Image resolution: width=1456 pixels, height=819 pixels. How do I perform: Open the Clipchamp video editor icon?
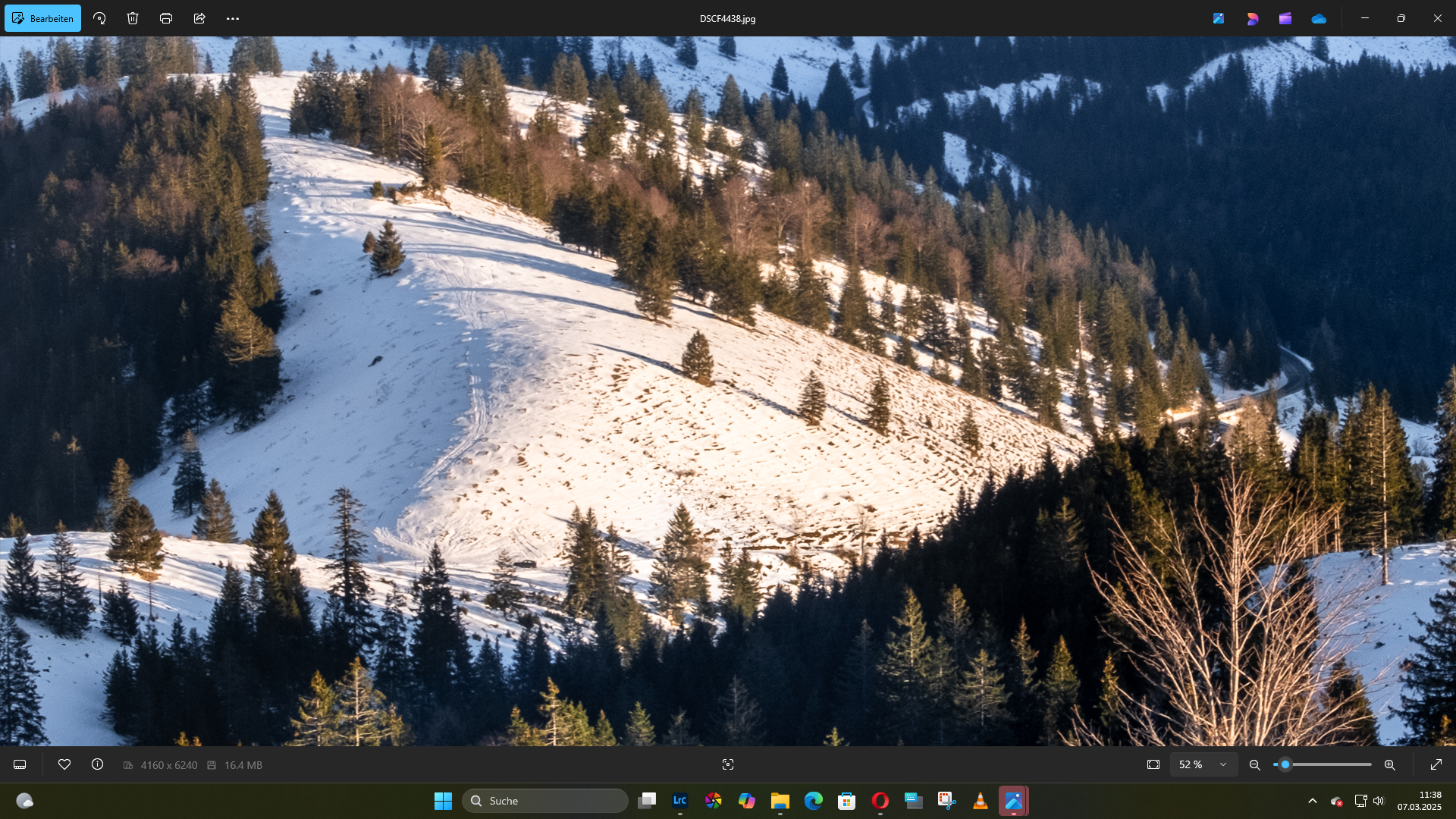point(1285,18)
